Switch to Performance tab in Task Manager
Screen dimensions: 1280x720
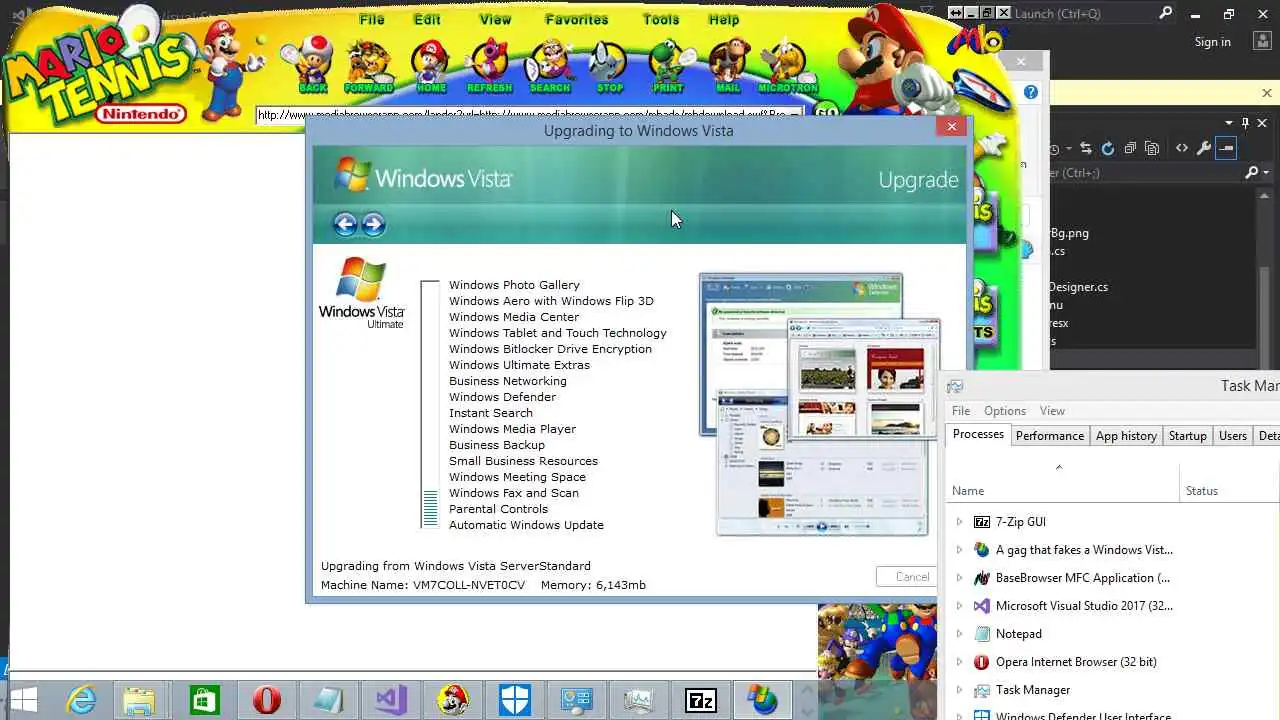tap(1050, 436)
